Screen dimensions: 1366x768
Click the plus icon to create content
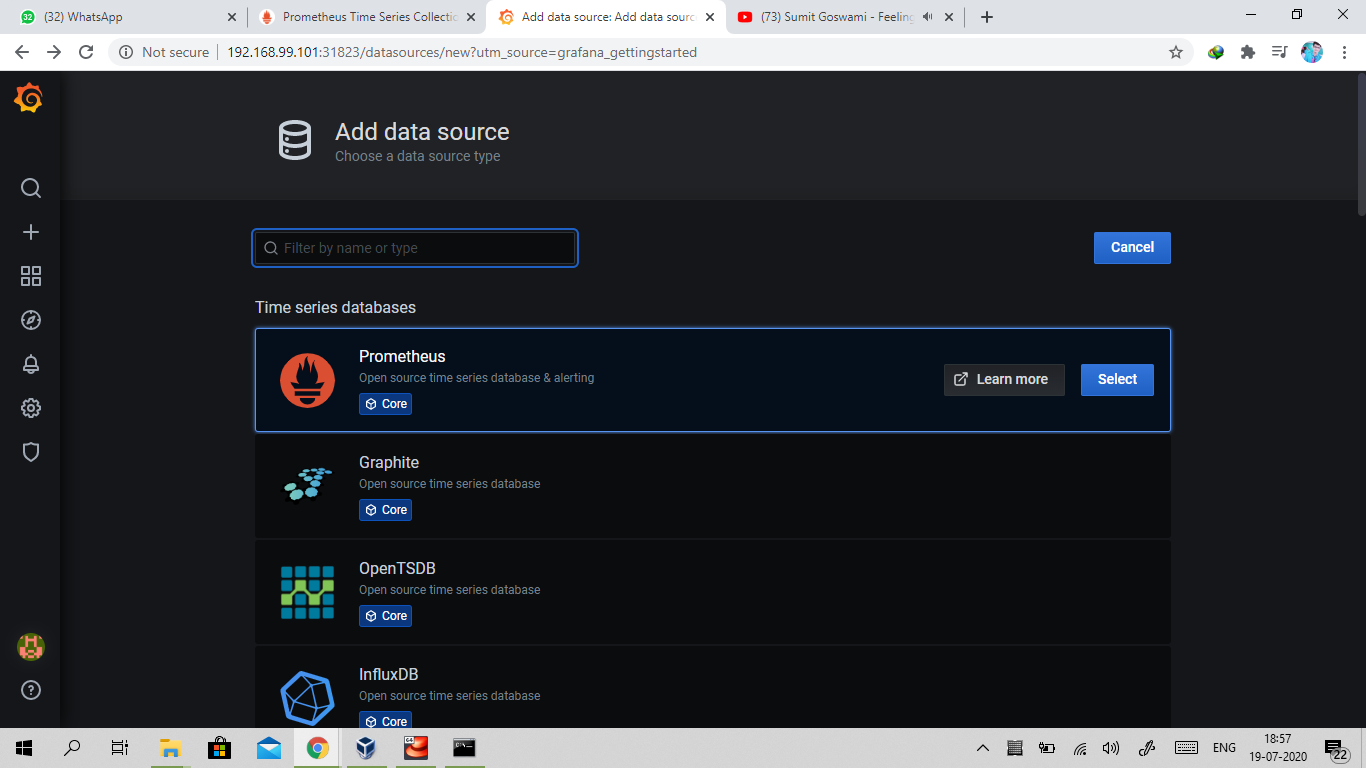pyautogui.click(x=30, y=232)
